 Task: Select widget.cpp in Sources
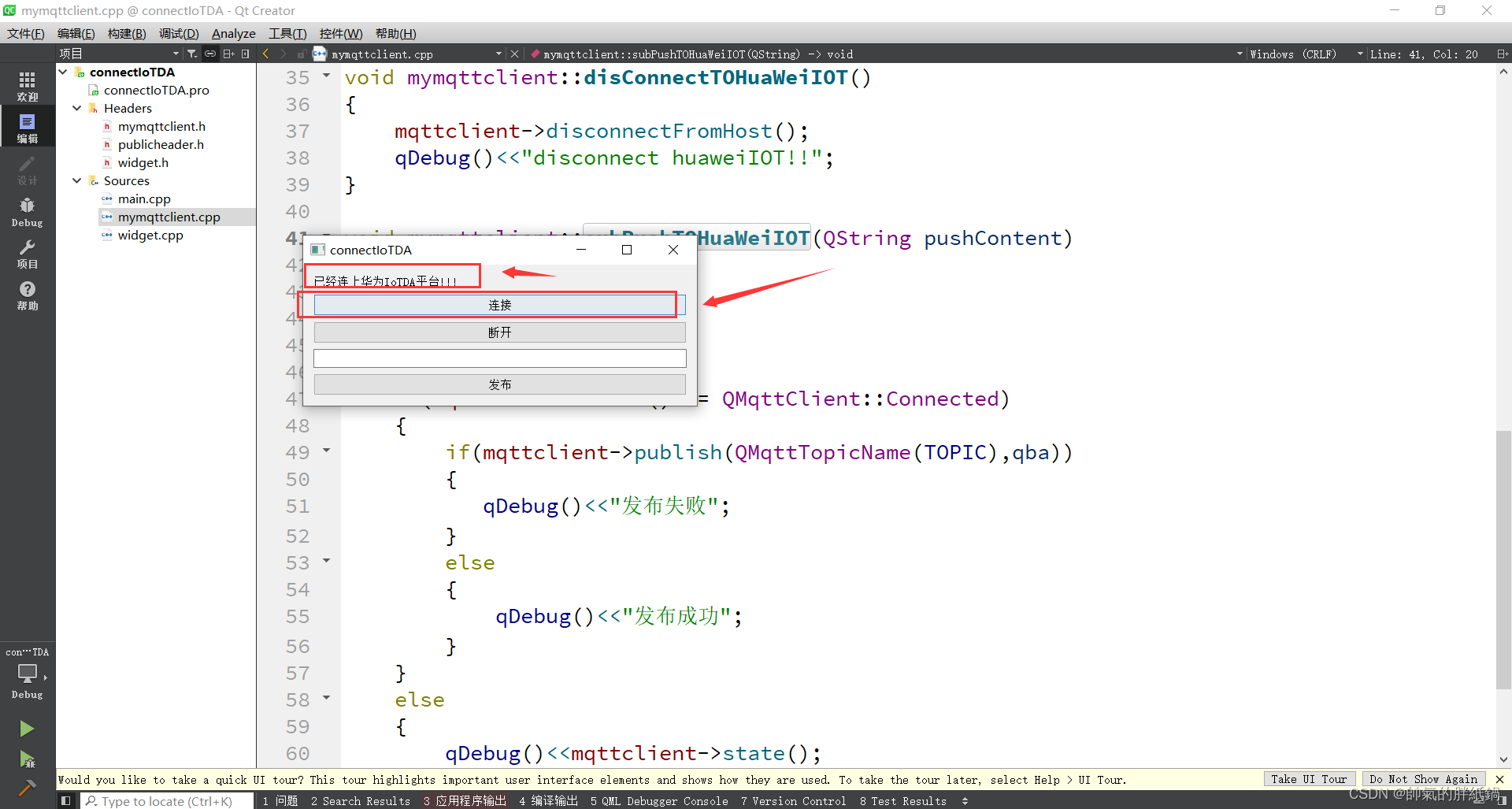150,235
